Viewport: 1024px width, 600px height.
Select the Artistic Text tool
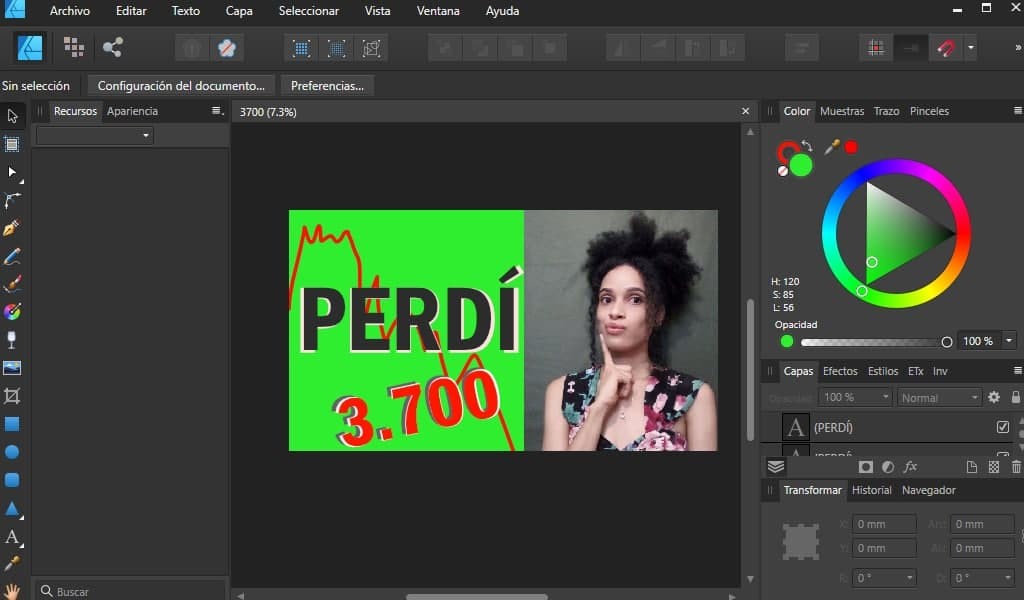coord(12,537)
